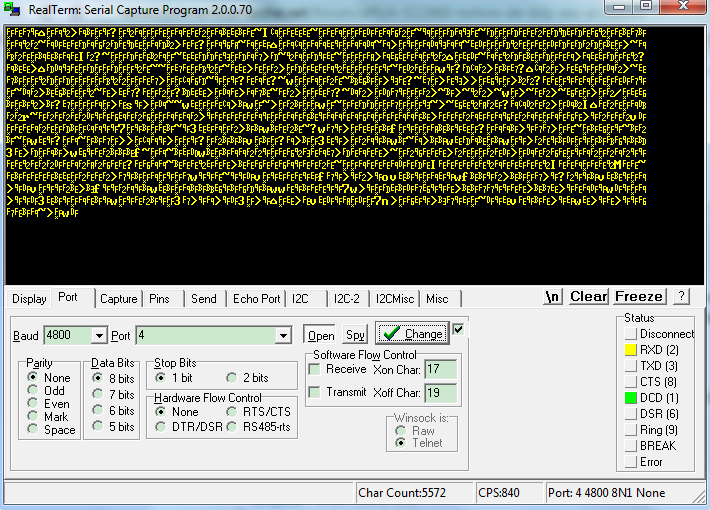Image resolution: width=710 pixels, height=510 pixels.
Task: Click the CTS (8) status indicator box
Action: (x=630, y=382)
